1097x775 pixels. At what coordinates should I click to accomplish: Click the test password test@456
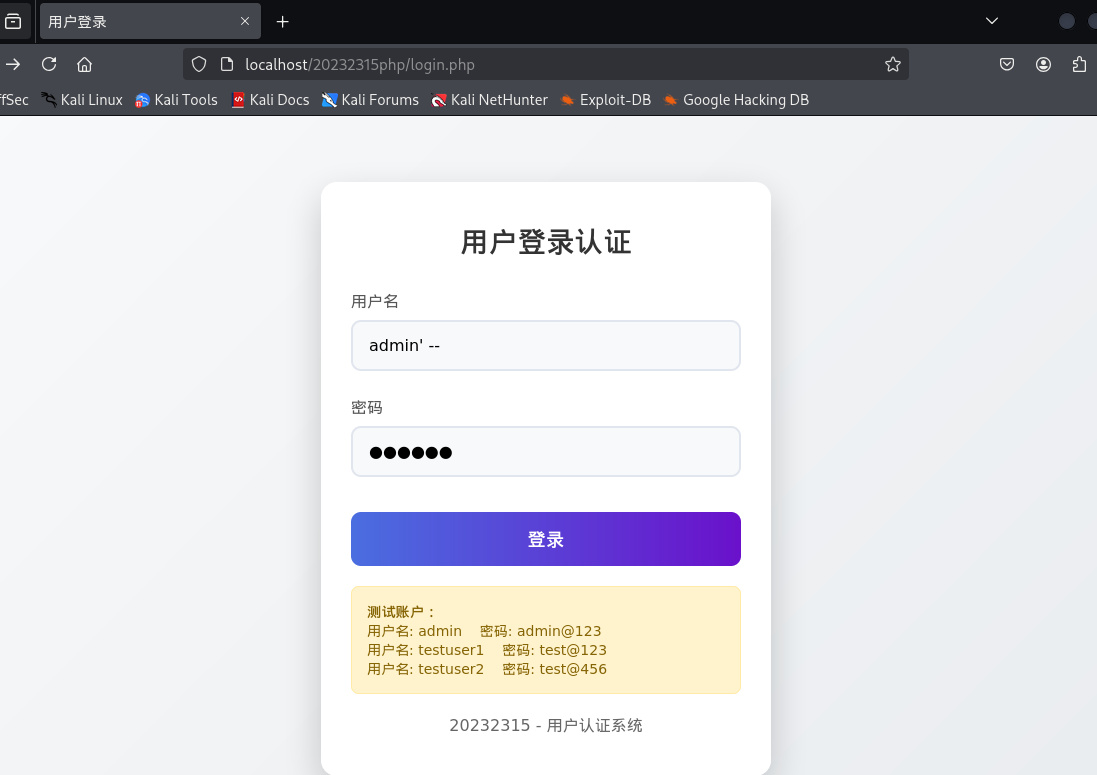tap(573, 669)
